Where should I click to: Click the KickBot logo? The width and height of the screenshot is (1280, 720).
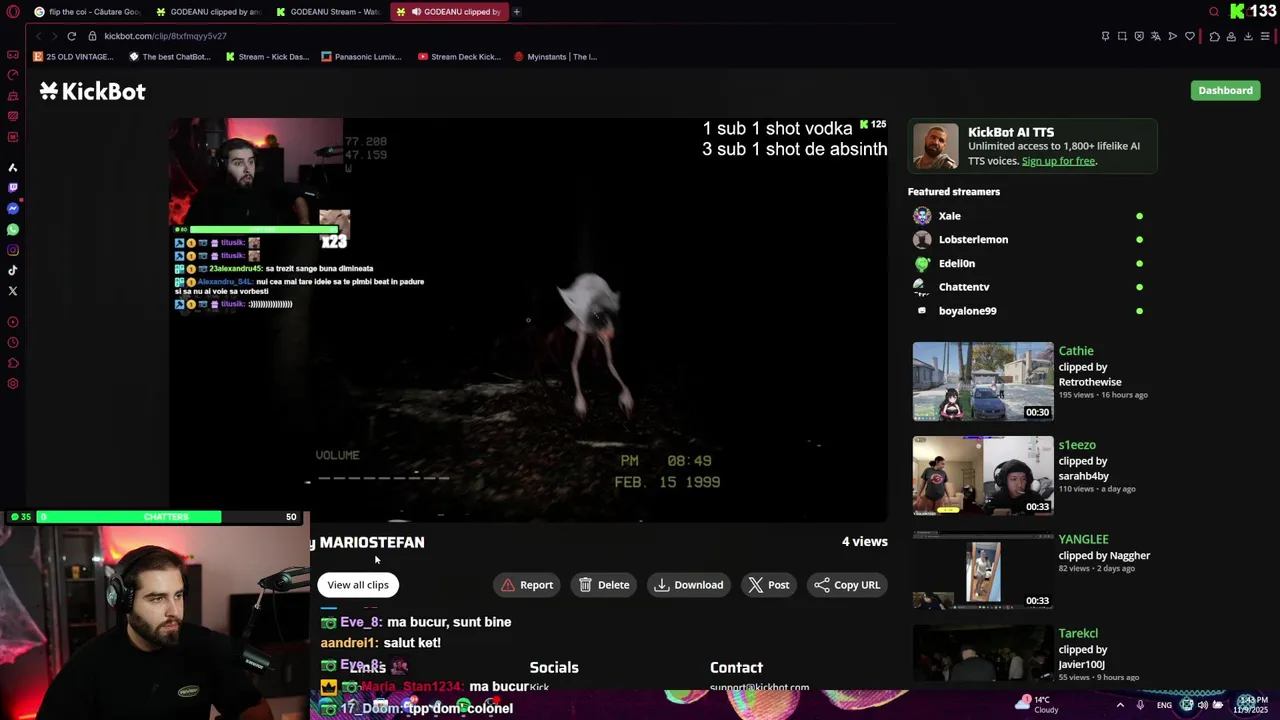coord(93,91)
